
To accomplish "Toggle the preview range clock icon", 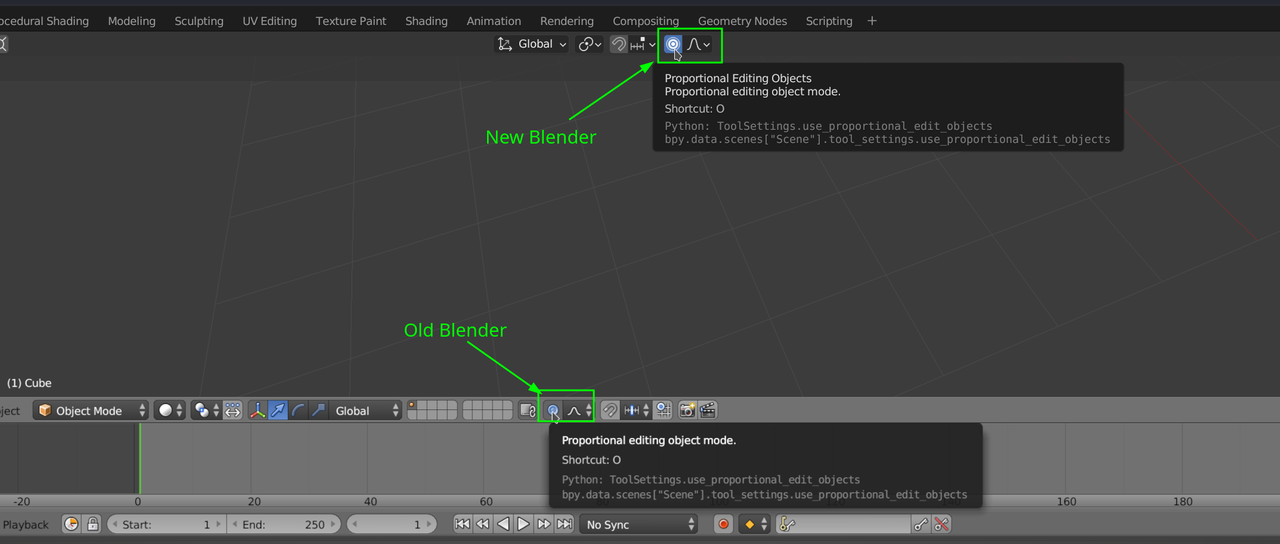I will 71,525.
